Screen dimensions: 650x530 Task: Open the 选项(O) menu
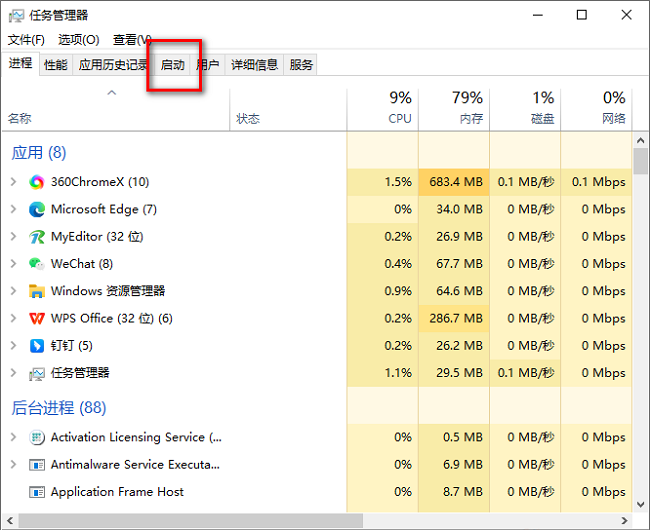[x=79, y=40]
